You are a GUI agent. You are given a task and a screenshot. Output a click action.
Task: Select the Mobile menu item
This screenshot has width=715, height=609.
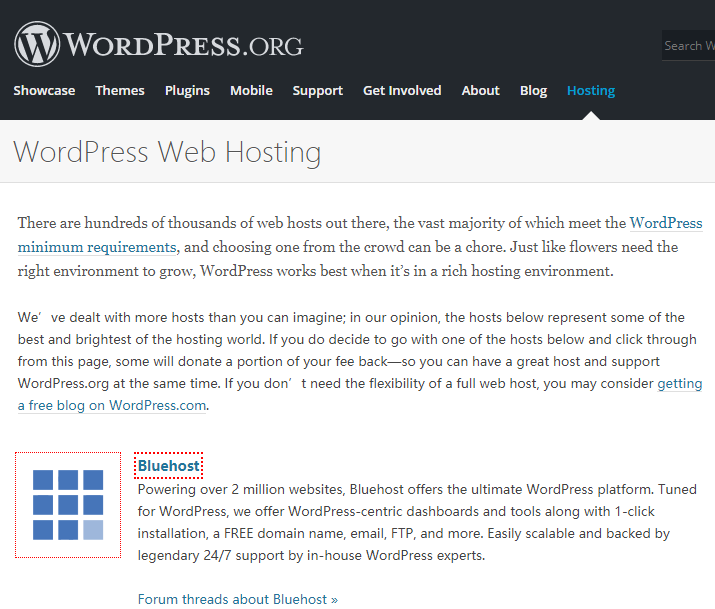point(251,90)
